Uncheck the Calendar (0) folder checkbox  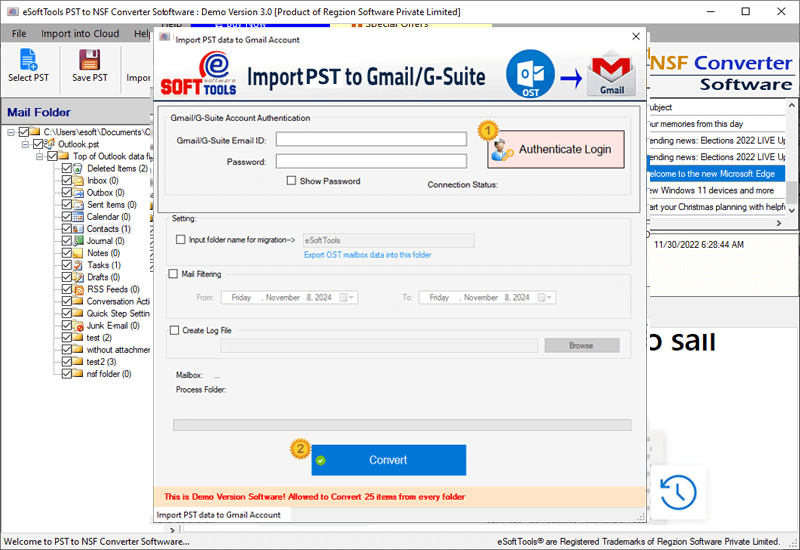coord(67,217)
